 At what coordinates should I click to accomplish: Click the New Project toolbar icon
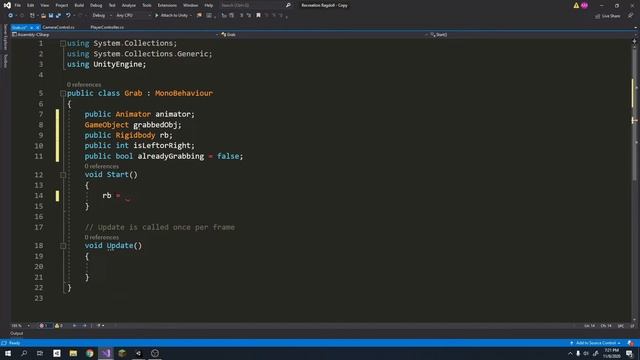32,16
